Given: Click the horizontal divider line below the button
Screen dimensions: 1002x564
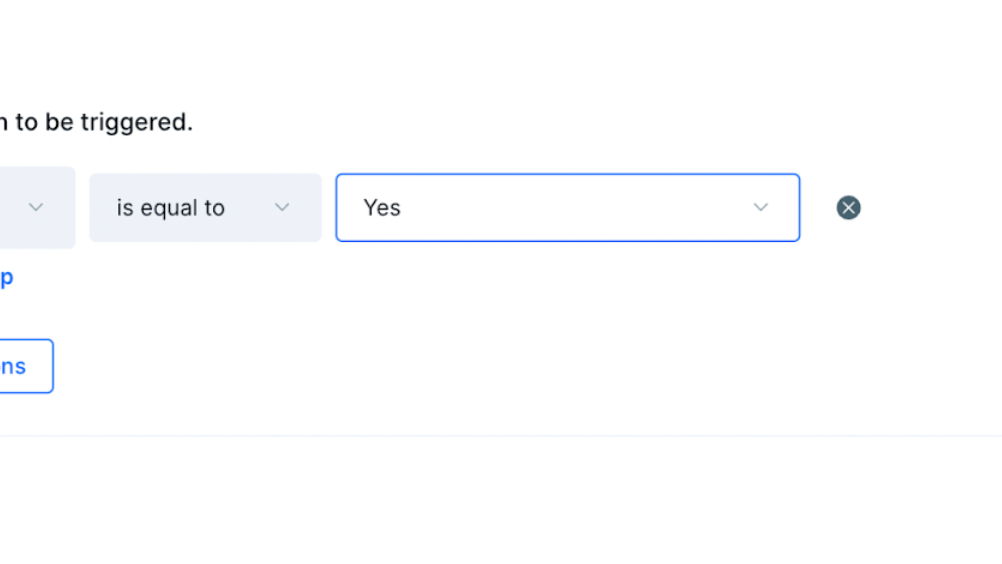Looking at the screenshot, I should 500,436.
